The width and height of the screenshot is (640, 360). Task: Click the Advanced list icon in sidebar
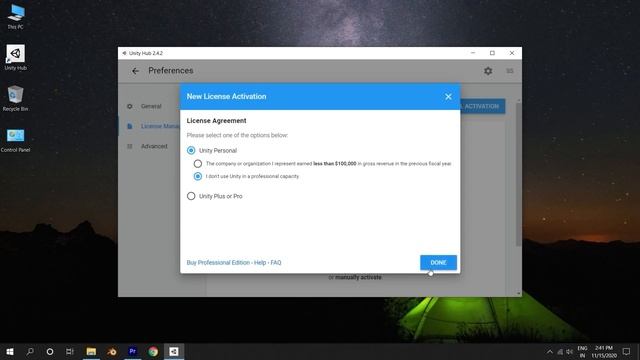pyautogui.click(x=130, y=146)
